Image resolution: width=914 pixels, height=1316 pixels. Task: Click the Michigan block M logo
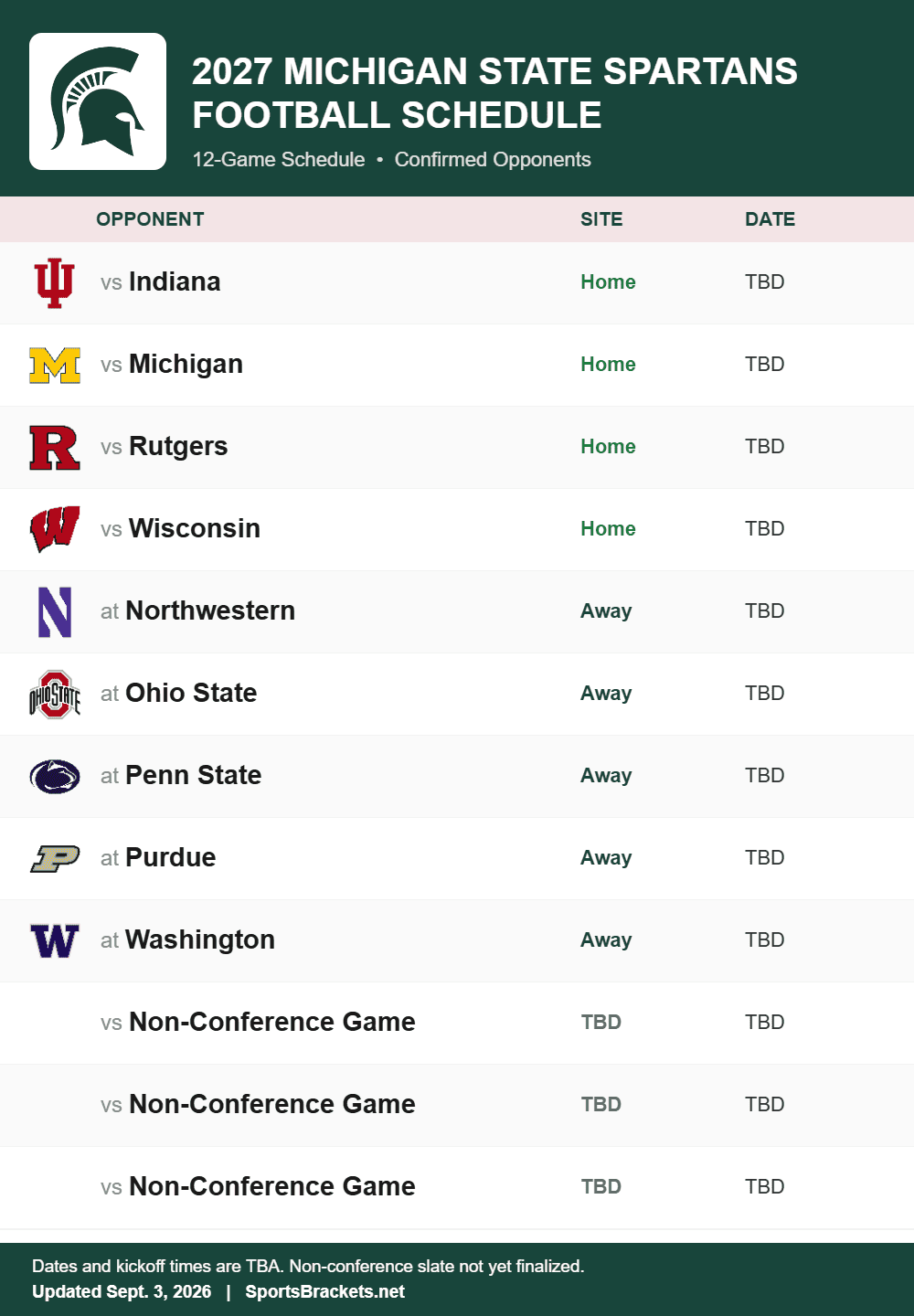[55, 365]
